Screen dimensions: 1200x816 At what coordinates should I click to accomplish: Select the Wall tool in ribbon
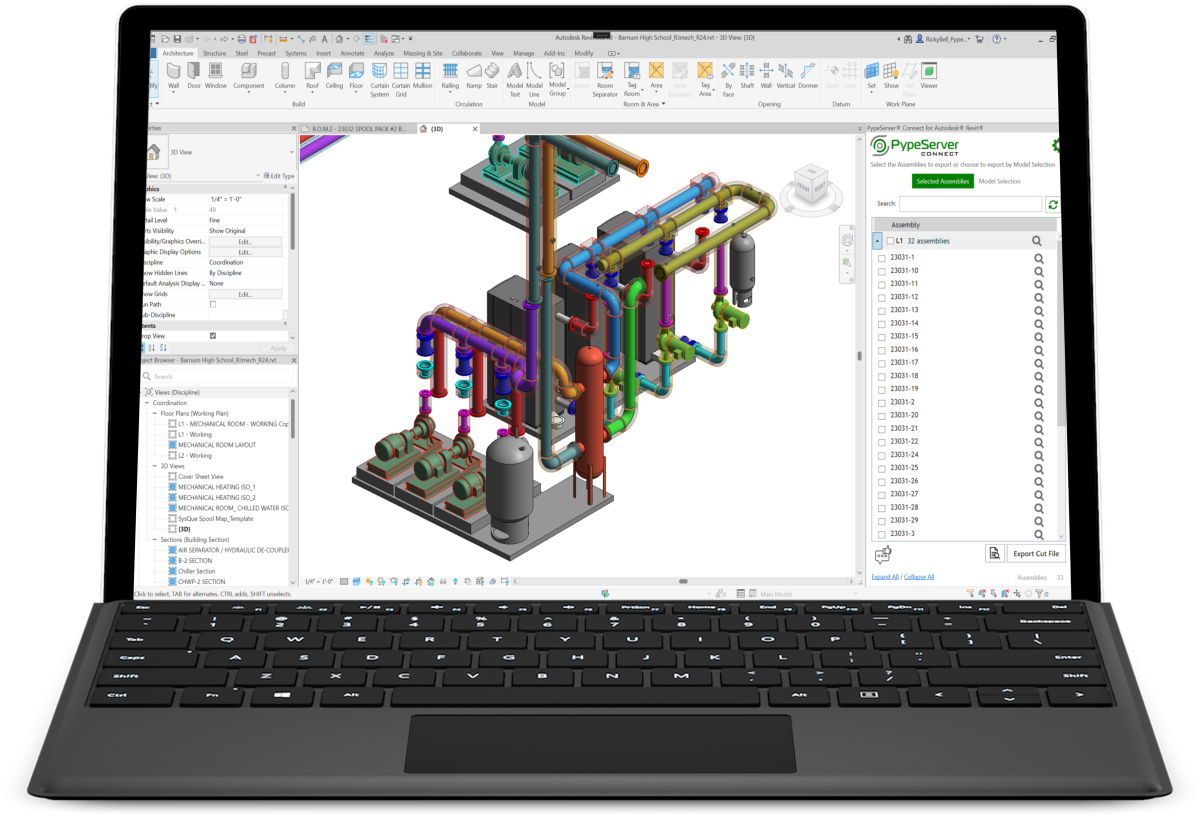(x=173, y=74)
